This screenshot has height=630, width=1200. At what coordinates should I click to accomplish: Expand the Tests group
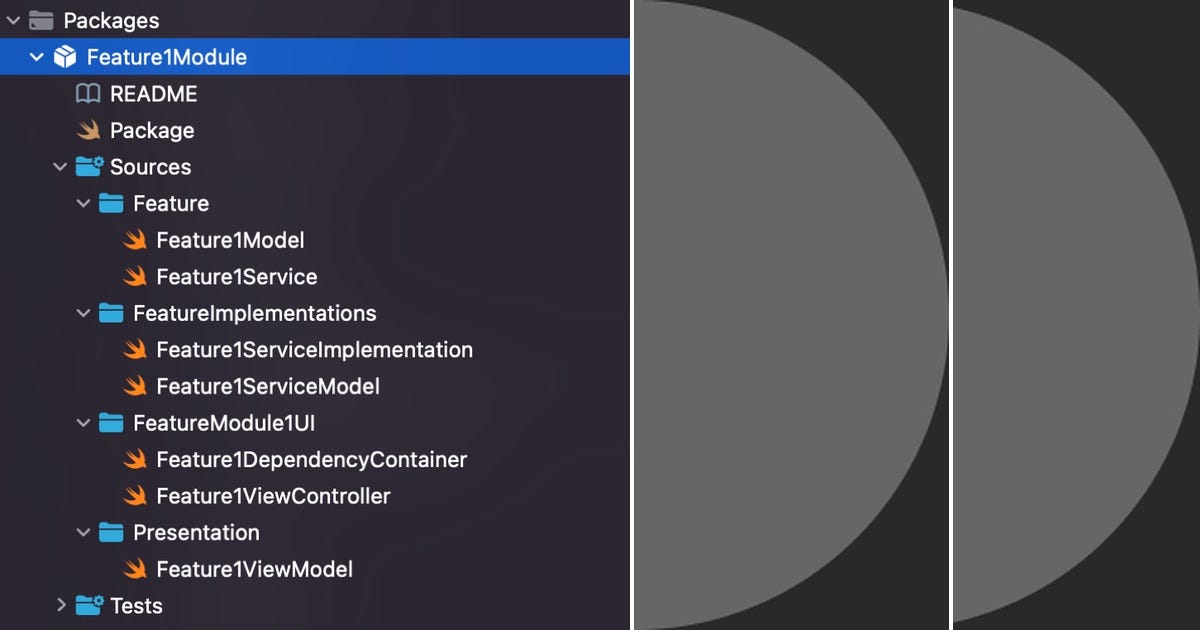coord(61,605)
